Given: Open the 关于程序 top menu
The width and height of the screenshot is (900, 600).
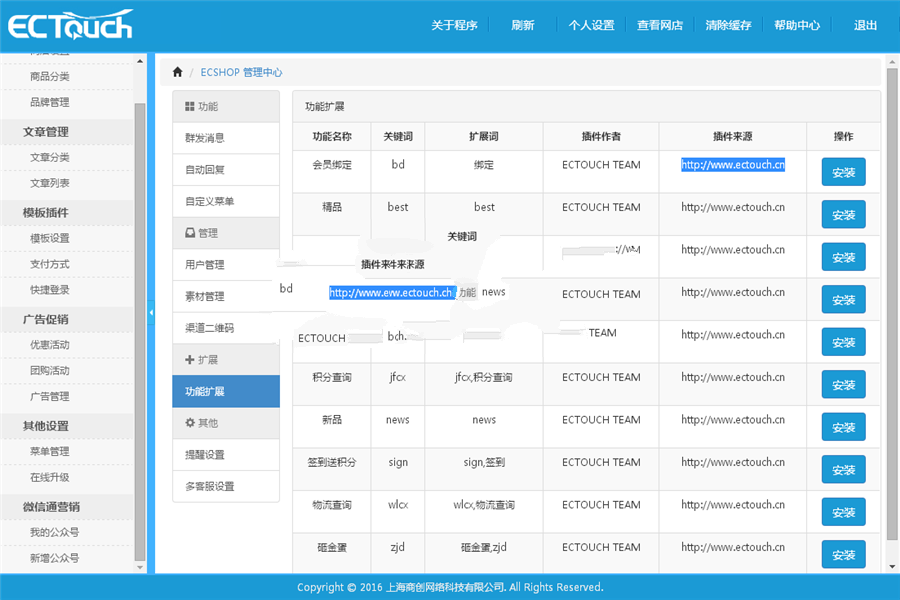Looking at the screenshot, I should coord(454,25).
